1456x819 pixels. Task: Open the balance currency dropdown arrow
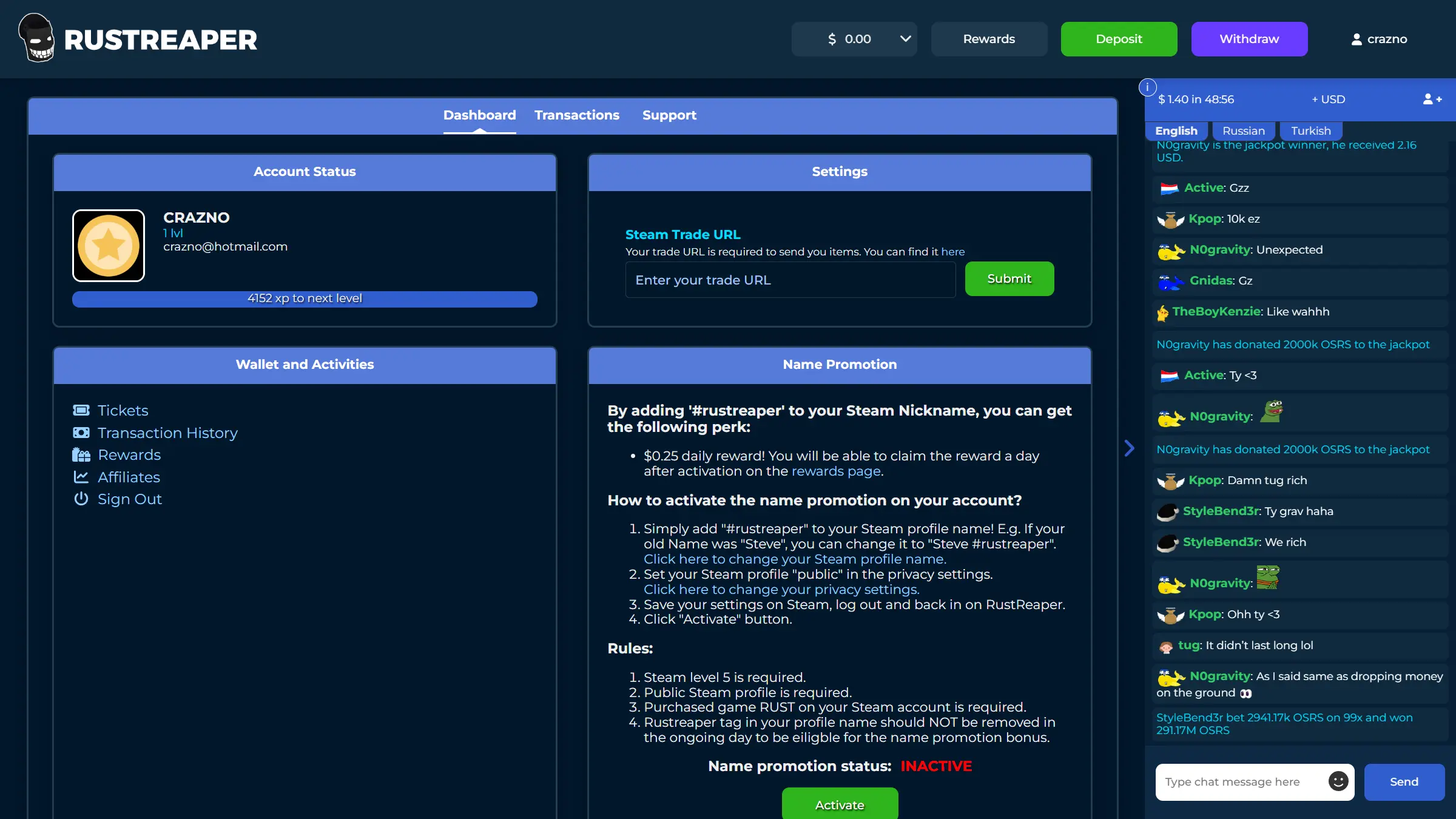click(x=905, y=39)
